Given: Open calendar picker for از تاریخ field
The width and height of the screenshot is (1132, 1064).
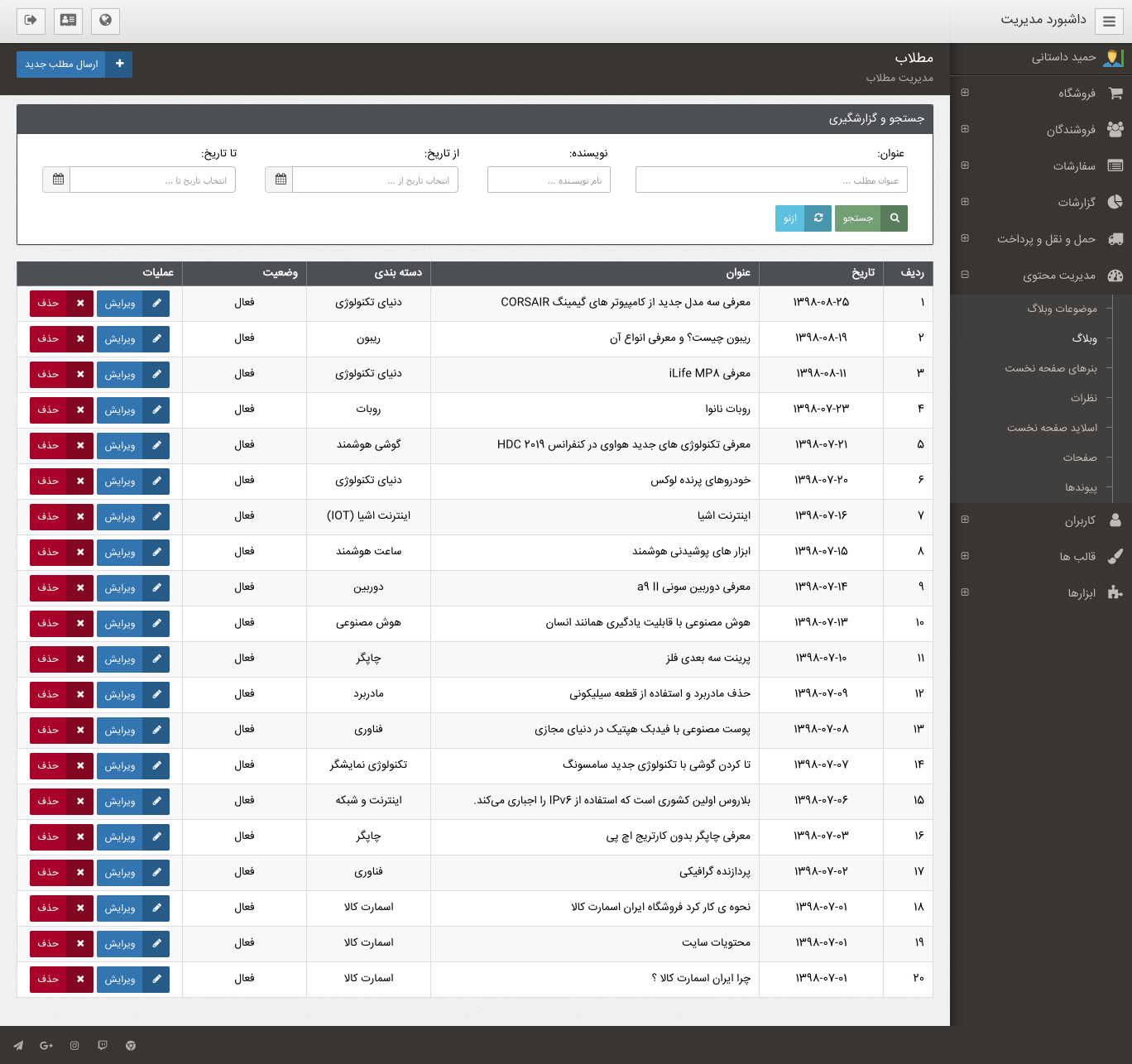Looking at the screenshot, I should pos(280,180).
